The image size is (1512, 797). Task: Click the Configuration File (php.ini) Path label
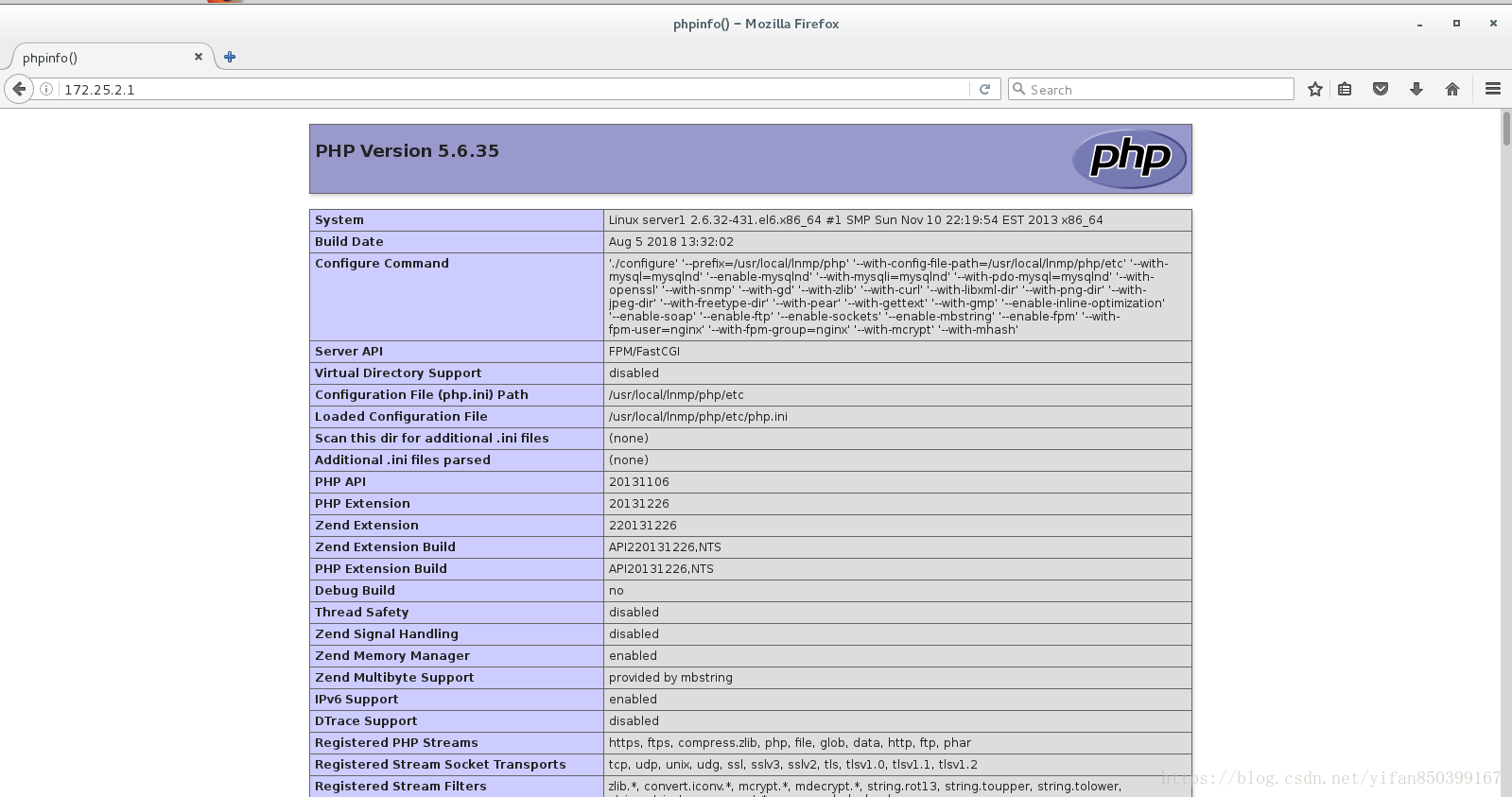422,394
